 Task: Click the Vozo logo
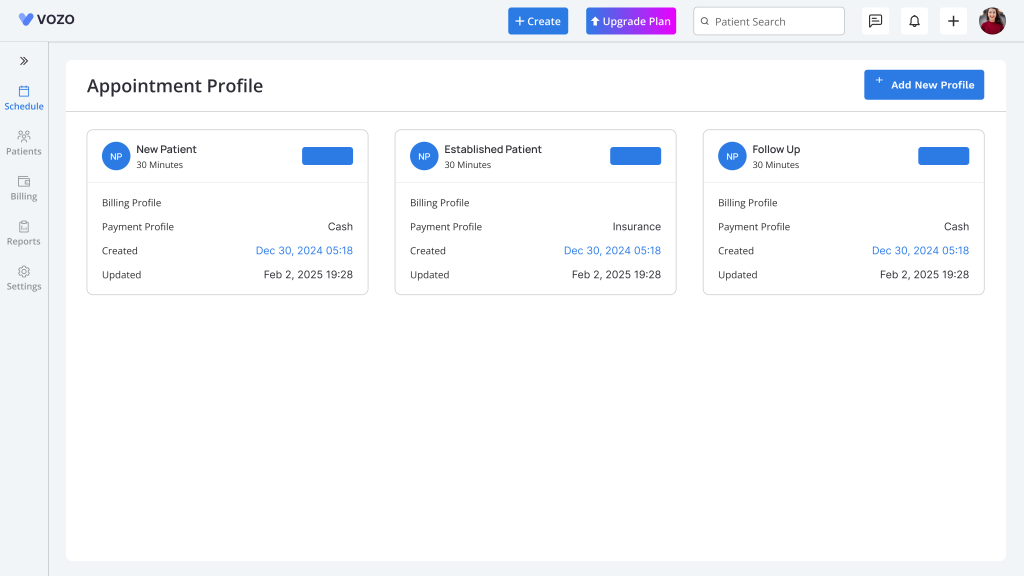point(46,20)
